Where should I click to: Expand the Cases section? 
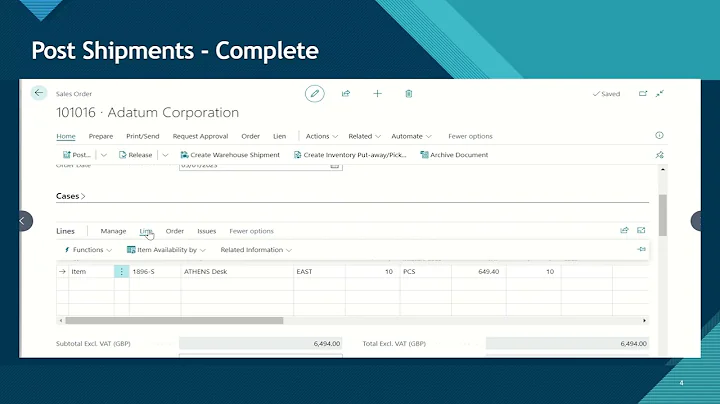[71, 196]
